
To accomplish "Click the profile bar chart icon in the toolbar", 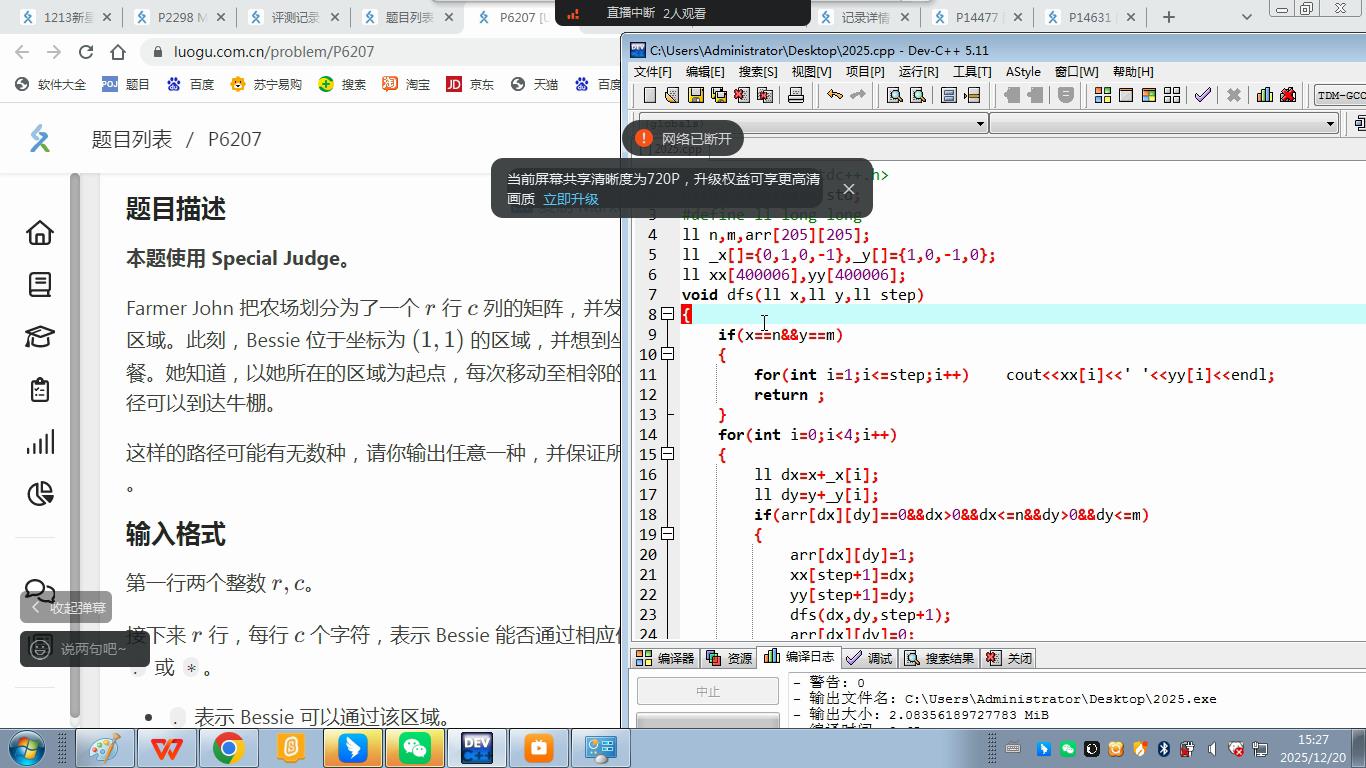I will [1265, 95].
